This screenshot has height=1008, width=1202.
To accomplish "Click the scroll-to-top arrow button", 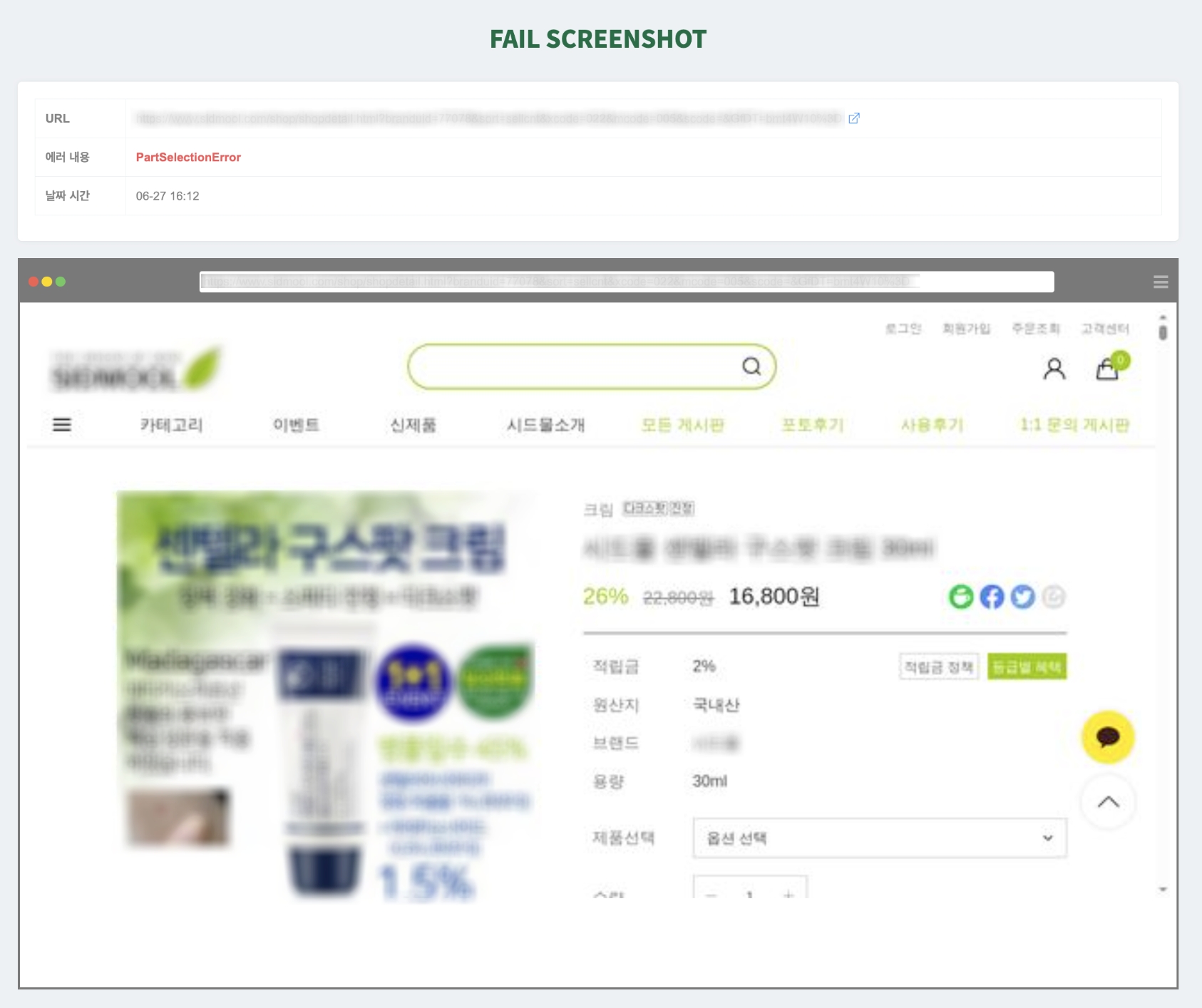I will 1108,802.
